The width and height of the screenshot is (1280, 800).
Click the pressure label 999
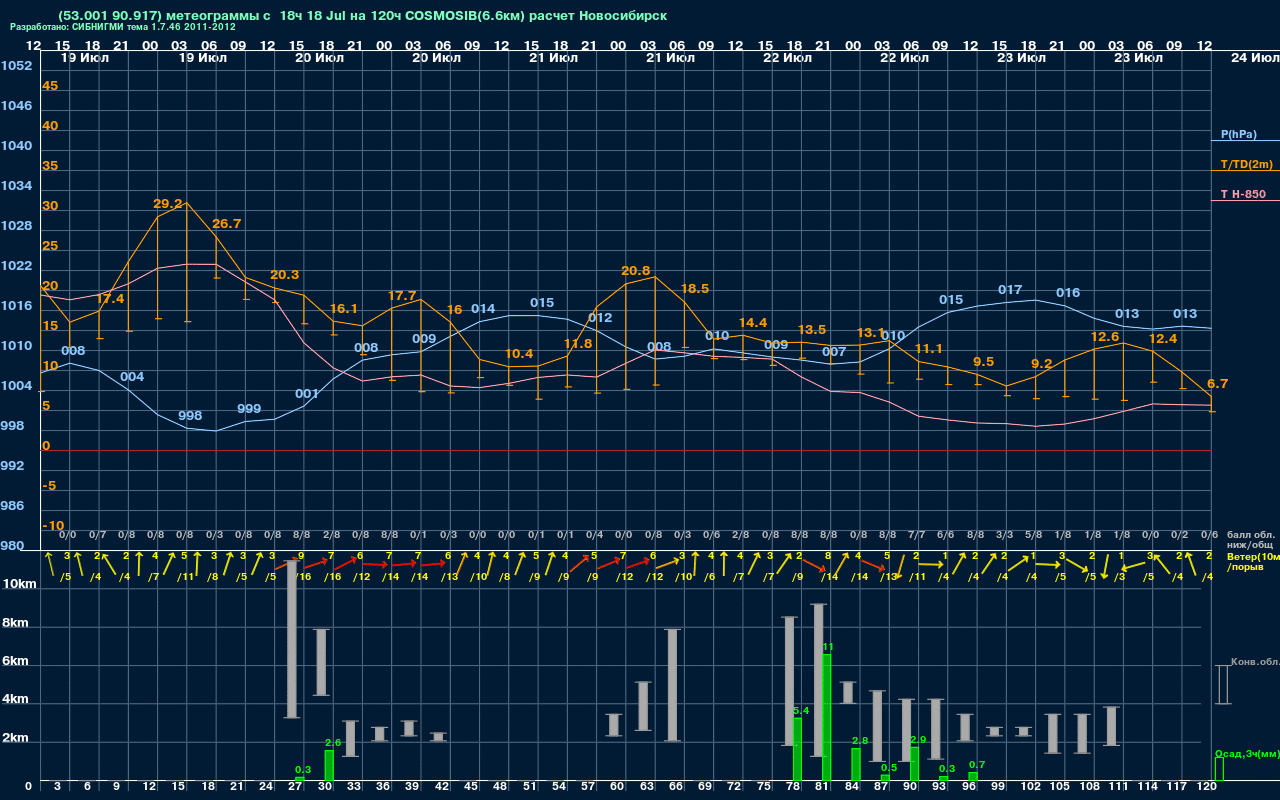(249, 409)
